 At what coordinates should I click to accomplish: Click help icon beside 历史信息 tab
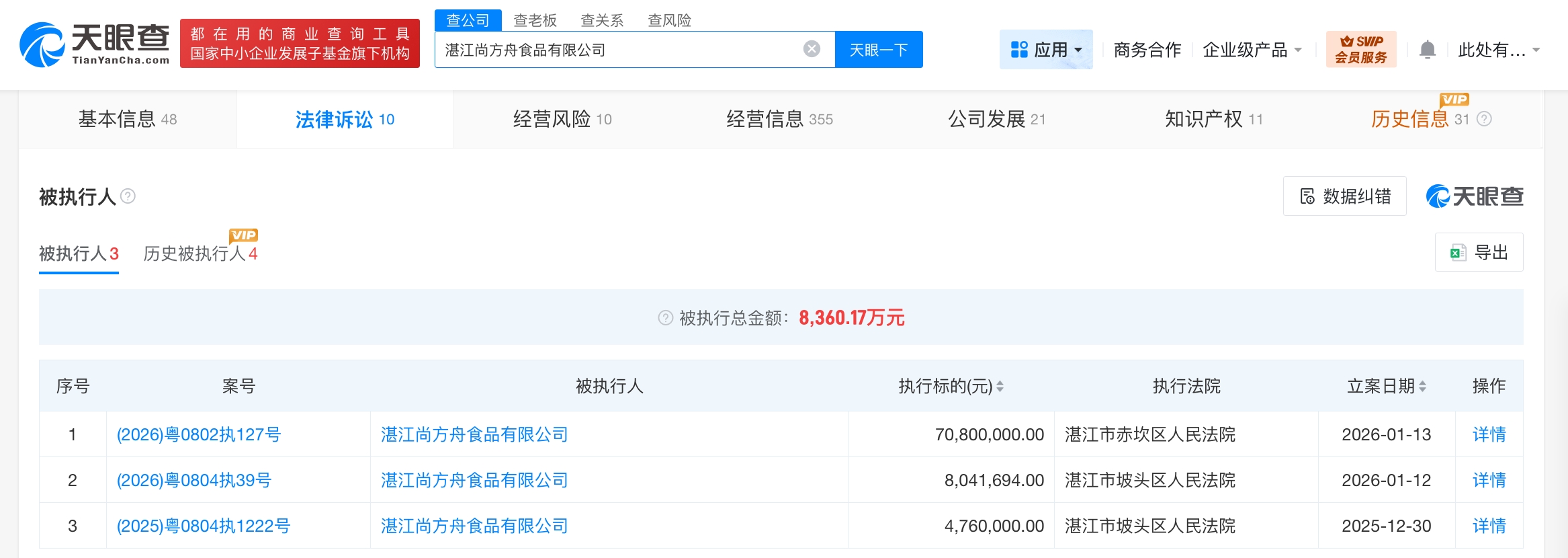(1485, 119)
